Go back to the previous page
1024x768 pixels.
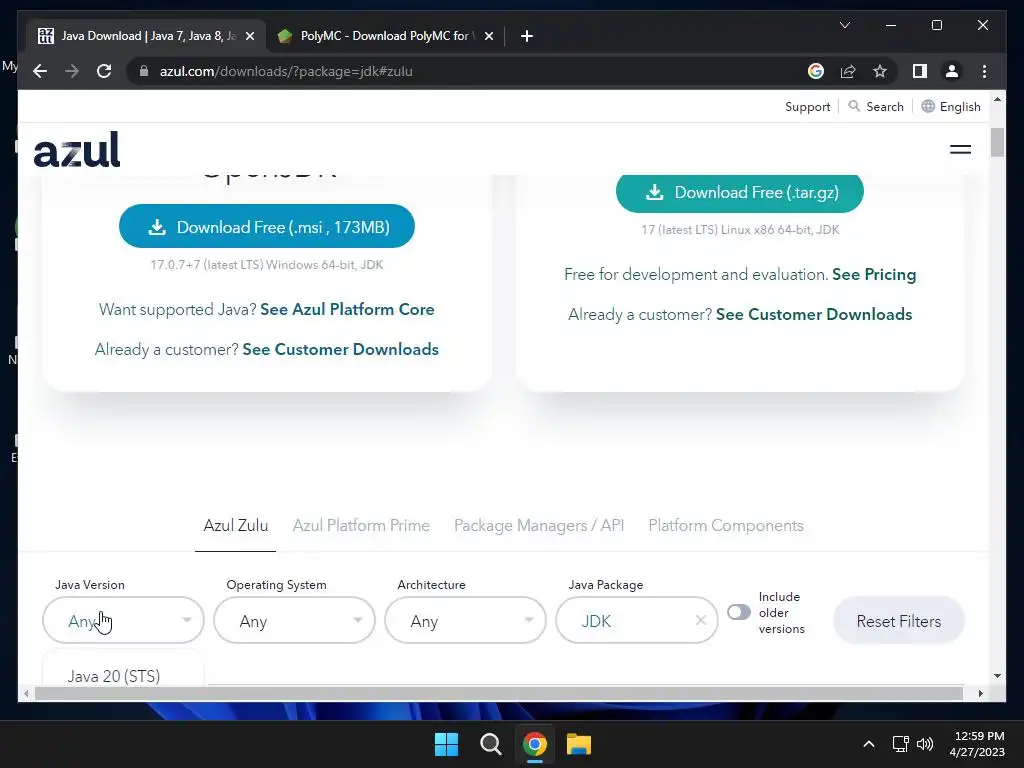pos(40,71)
